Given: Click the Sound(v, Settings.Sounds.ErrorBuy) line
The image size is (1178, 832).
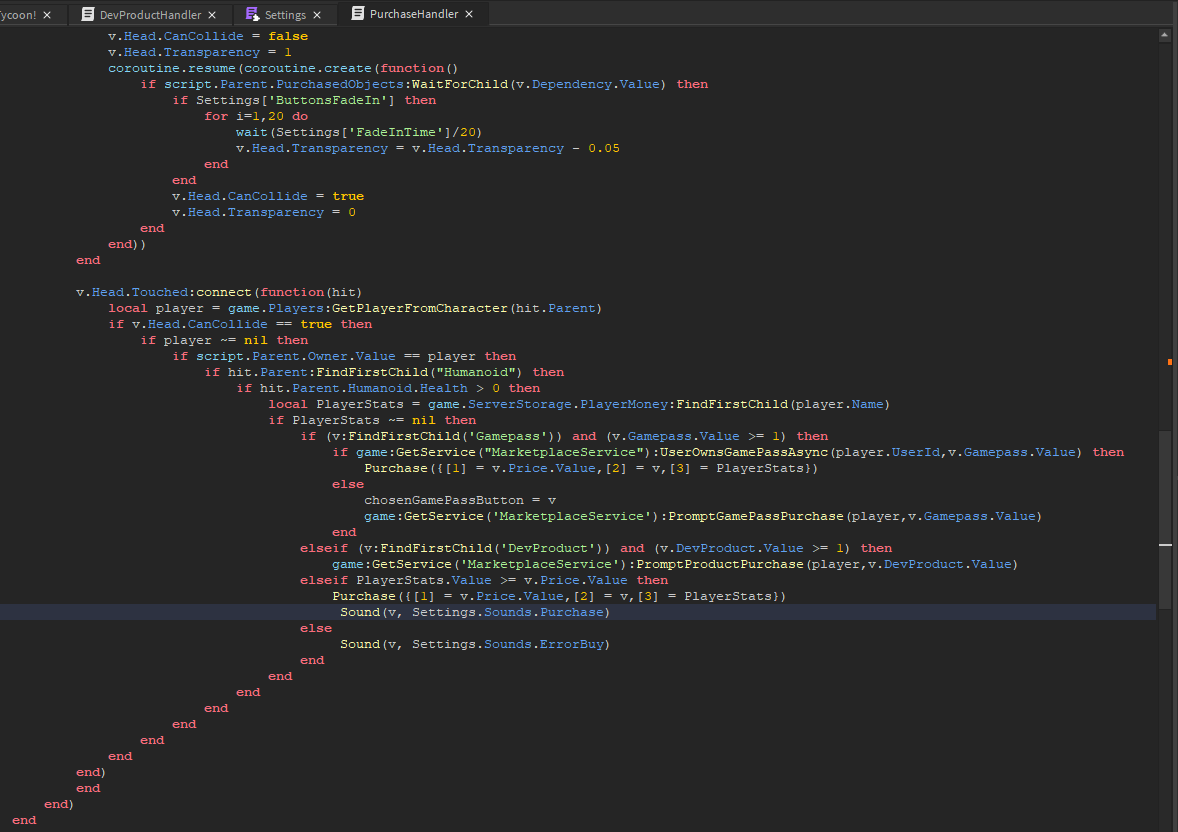Looking at the screenshot, I should pos(476,645).
